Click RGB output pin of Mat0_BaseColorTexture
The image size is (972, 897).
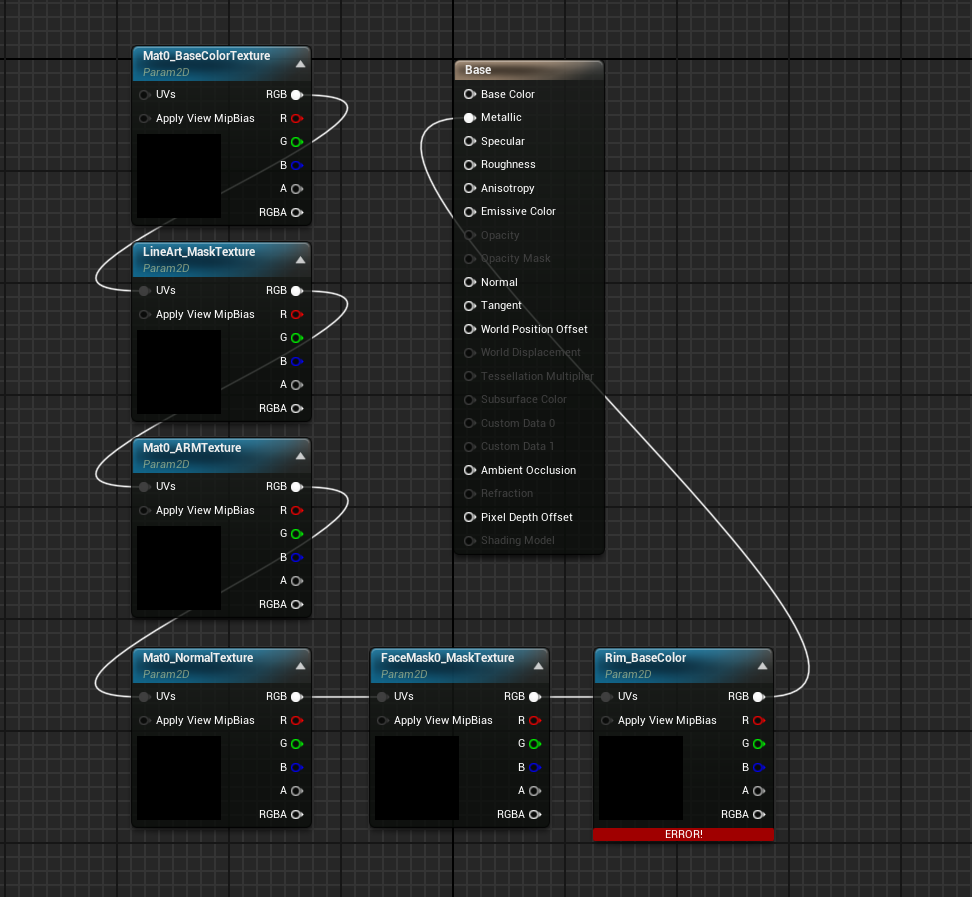click(x=297, y=95)
